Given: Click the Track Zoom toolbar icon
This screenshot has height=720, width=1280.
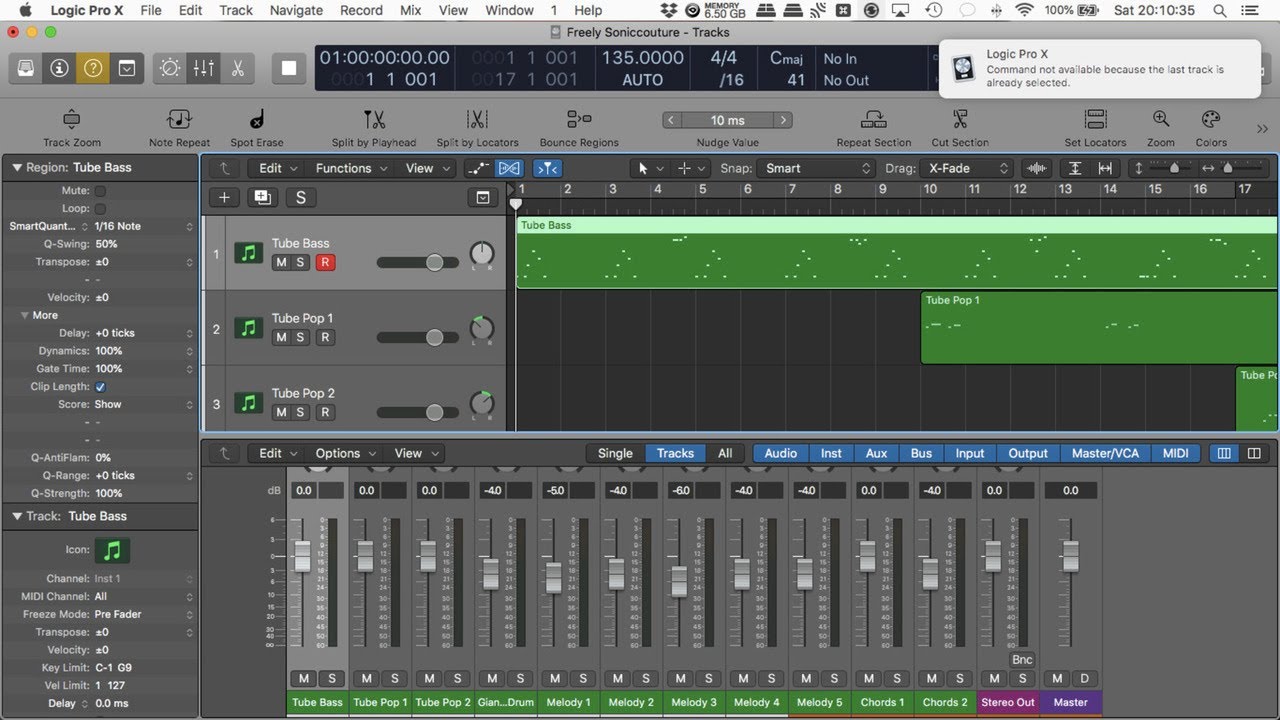Looking at the screenshot, I should 72,120.
